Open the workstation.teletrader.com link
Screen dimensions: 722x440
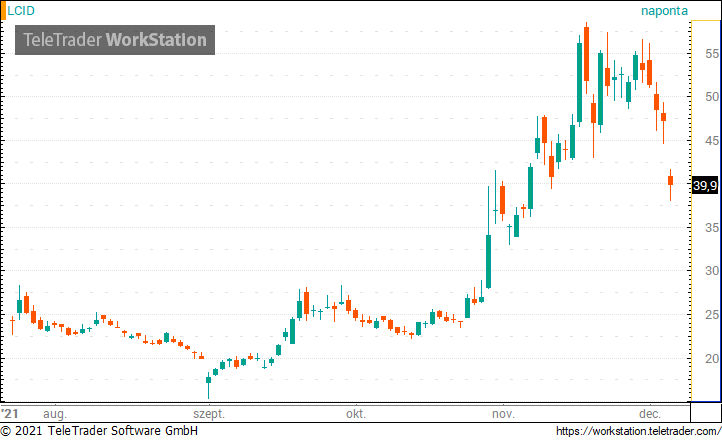tap(638, 431)
